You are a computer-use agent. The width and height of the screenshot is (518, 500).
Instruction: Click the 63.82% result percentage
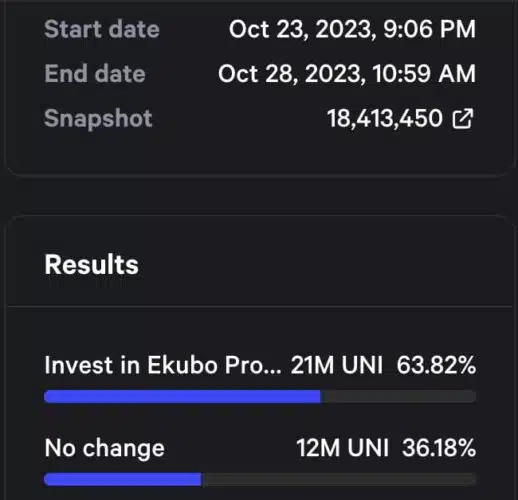[436, 365]
